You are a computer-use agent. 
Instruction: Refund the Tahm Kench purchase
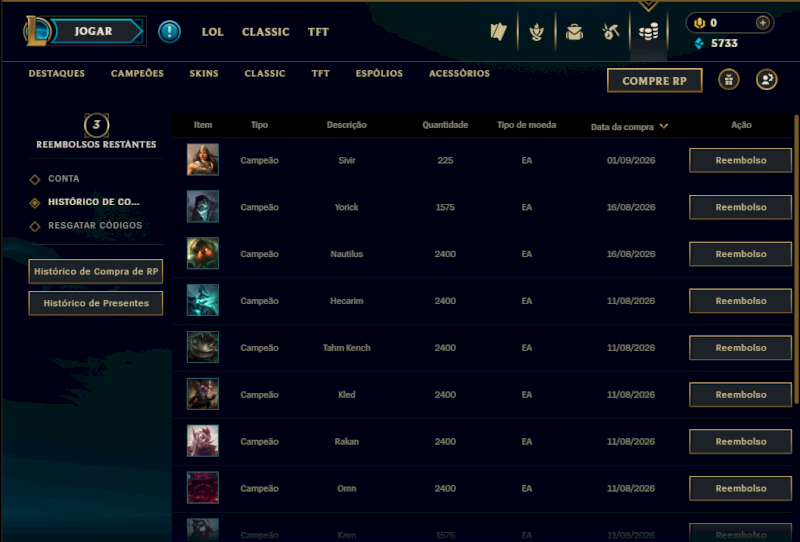coord(740,348)
